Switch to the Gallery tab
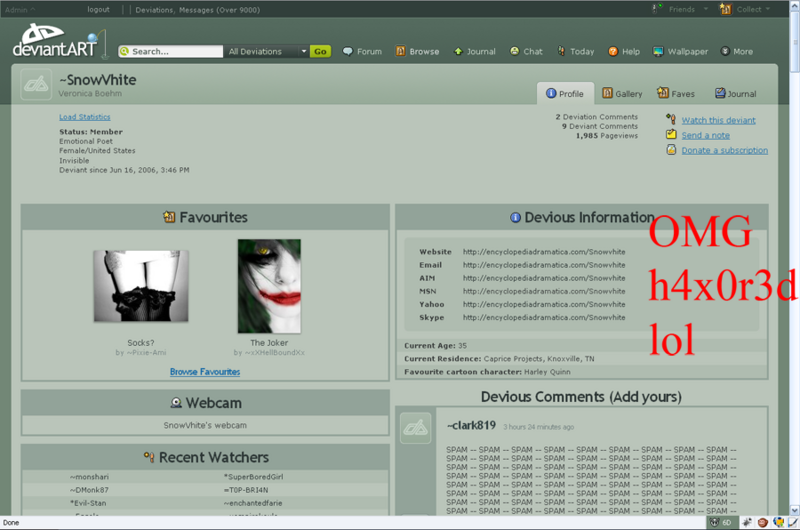This screenshot has height=530, width=800. click(621, 94)
